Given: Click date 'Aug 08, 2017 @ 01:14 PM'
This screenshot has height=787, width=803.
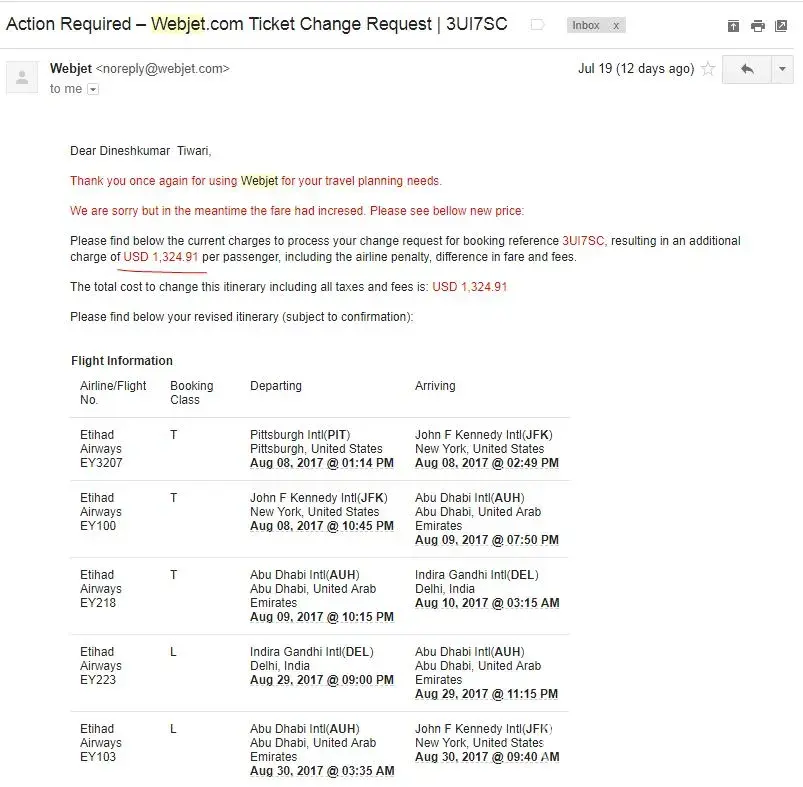Looking at the screenshot, I should pyautogui.click(x=322, y=463).
